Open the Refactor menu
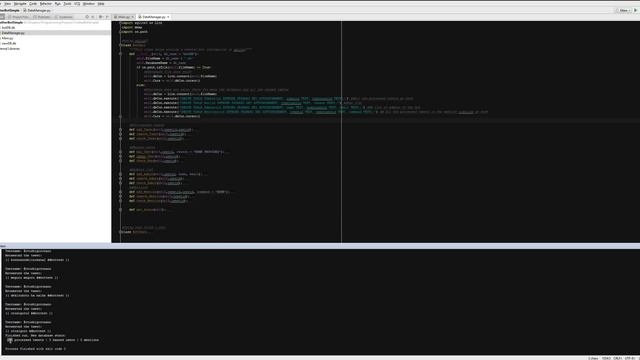 tap(46, 4)
